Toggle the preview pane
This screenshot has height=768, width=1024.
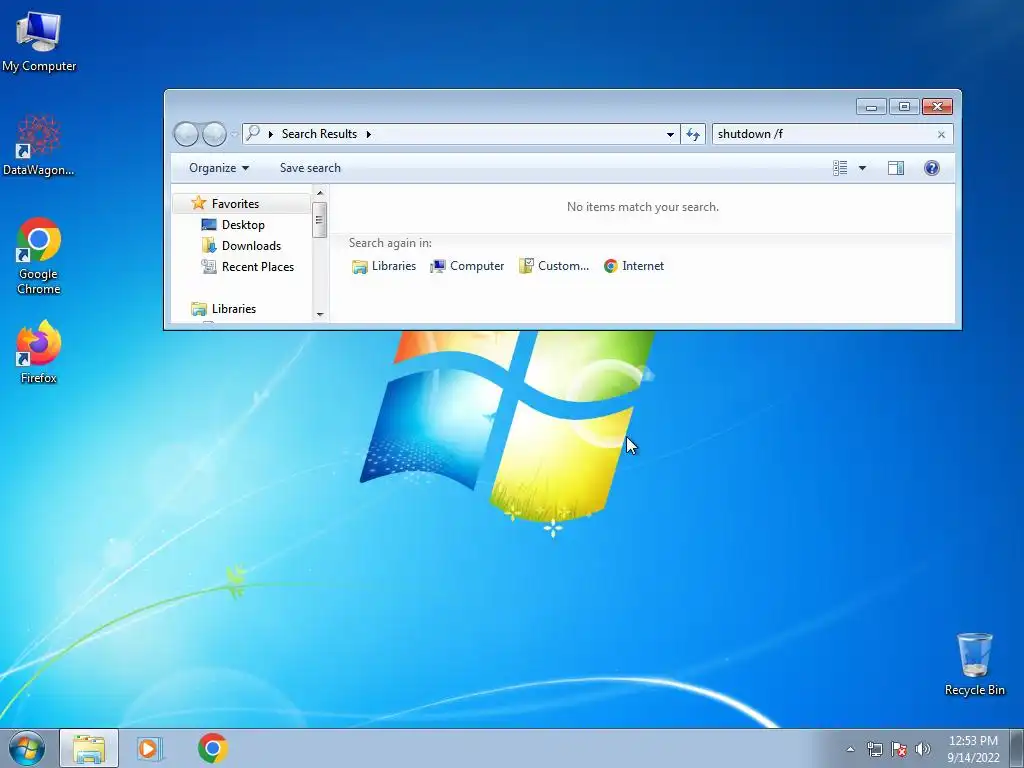pyautogui.click(x=895, y=168)
